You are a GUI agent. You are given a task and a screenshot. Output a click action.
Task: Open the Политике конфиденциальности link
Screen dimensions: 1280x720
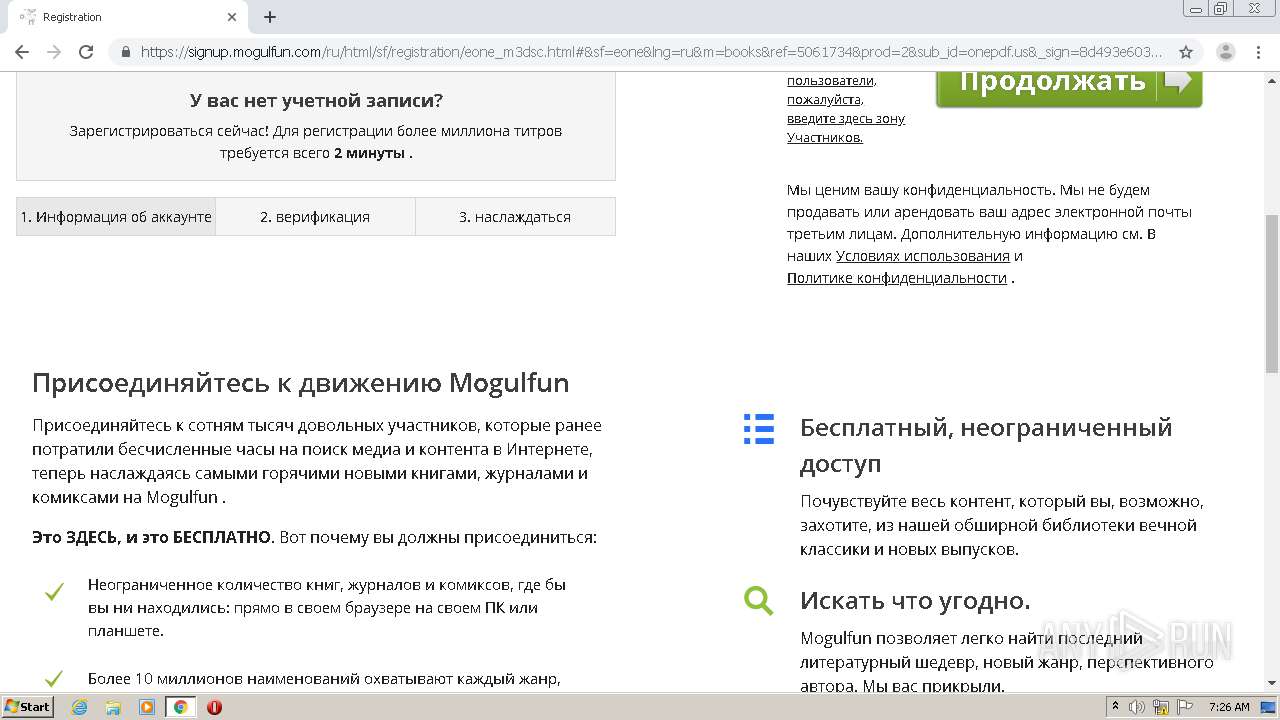point(897,278)
